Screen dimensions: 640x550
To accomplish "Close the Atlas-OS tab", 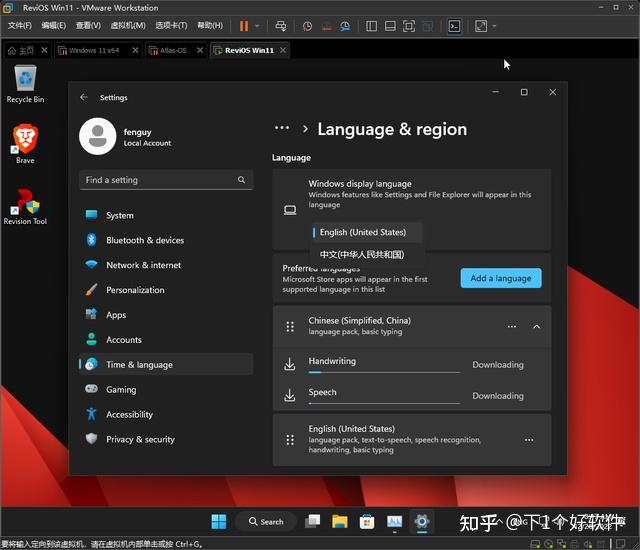I will (x=200, y=50).
